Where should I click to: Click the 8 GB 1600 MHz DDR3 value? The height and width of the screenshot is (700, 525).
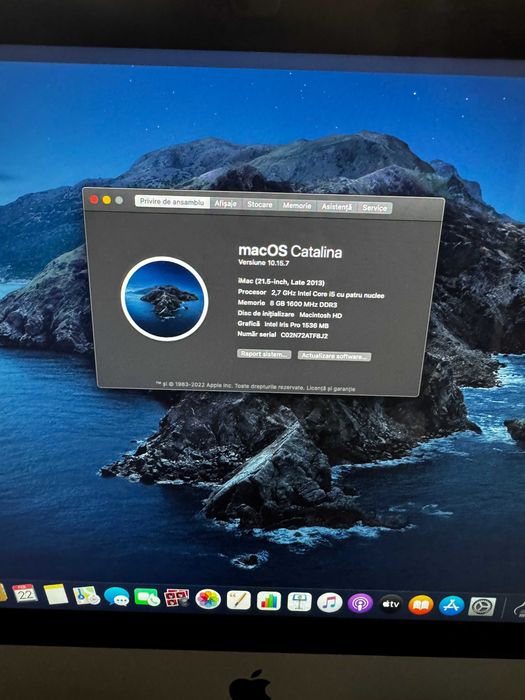pos(303,304)
